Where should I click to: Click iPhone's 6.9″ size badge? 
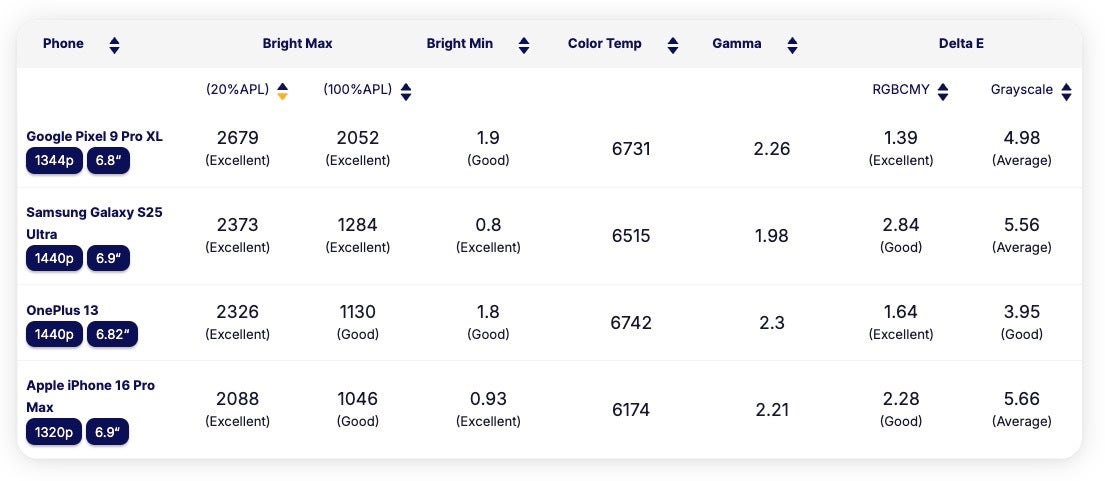(x=107, y=432)
